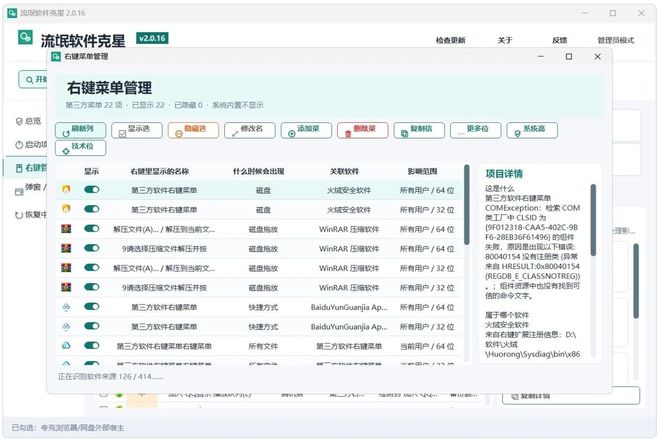Click the 系统高 shield toolbar button
The height and width of the screenshot is (442, 660).
click(x=532, y=130)
